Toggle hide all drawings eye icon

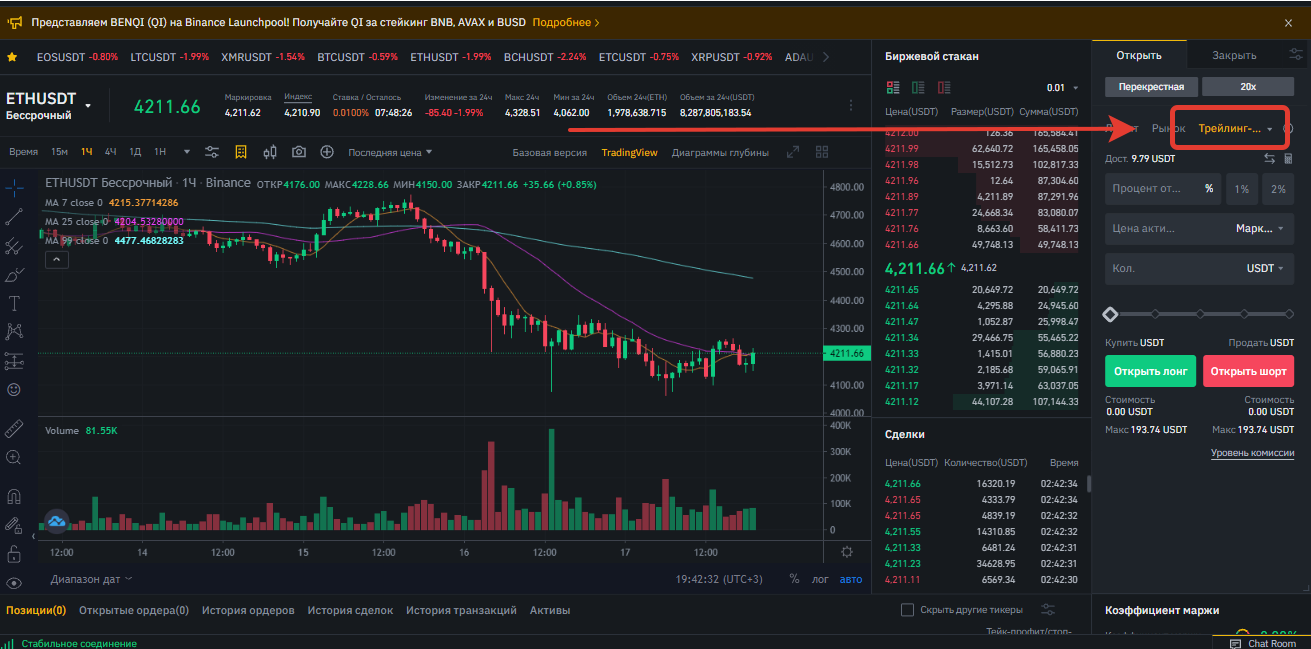[15, 582]
